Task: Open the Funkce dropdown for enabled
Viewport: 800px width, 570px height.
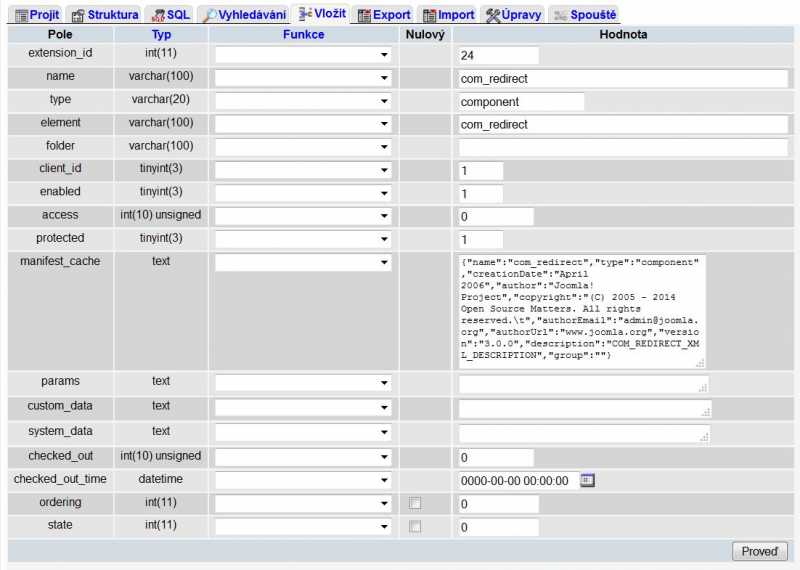Action: point(304,193)
